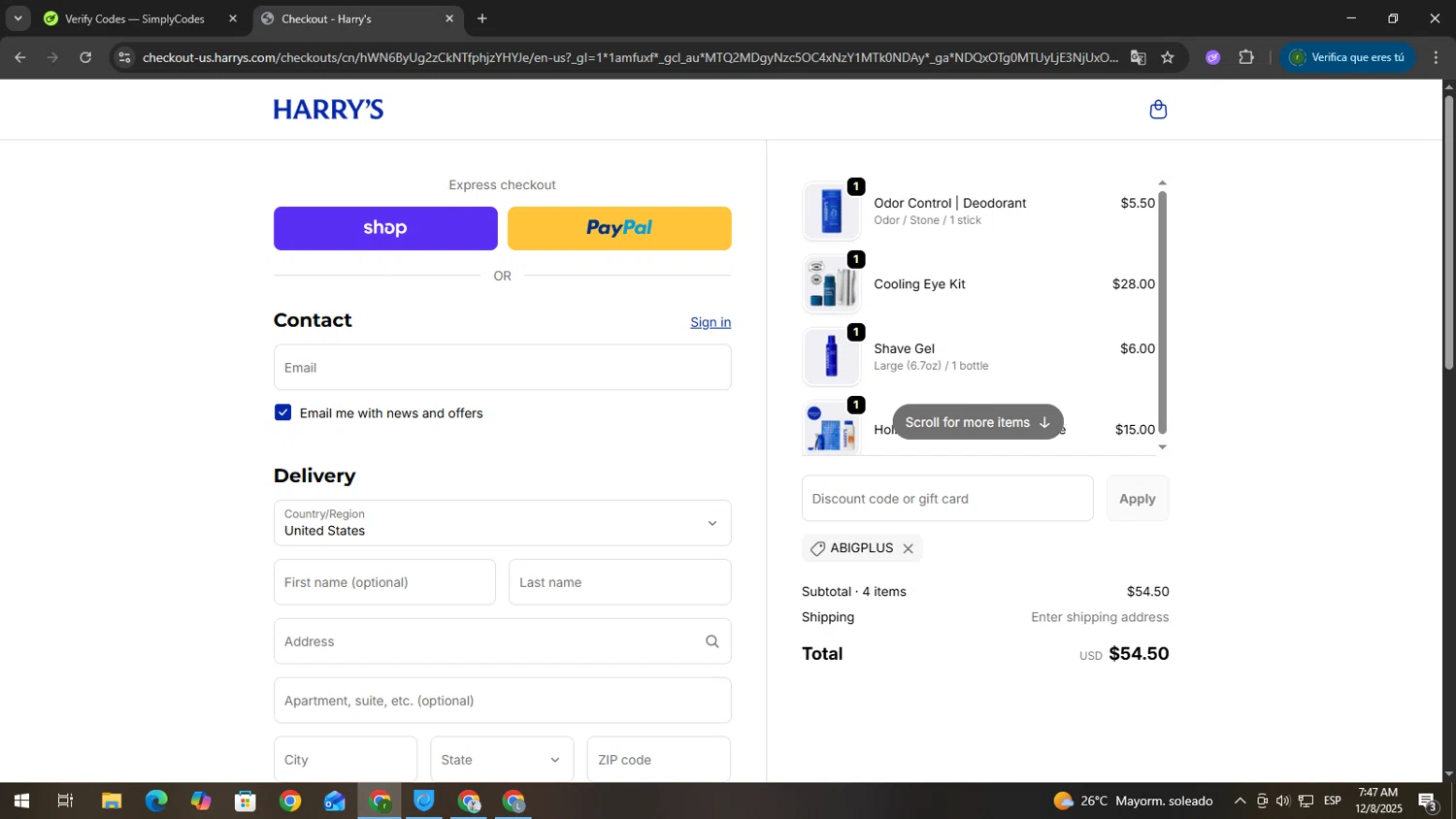The image size is (1456, 819).
Task: Click the Apply discount button
Action: pos(1137,499)
